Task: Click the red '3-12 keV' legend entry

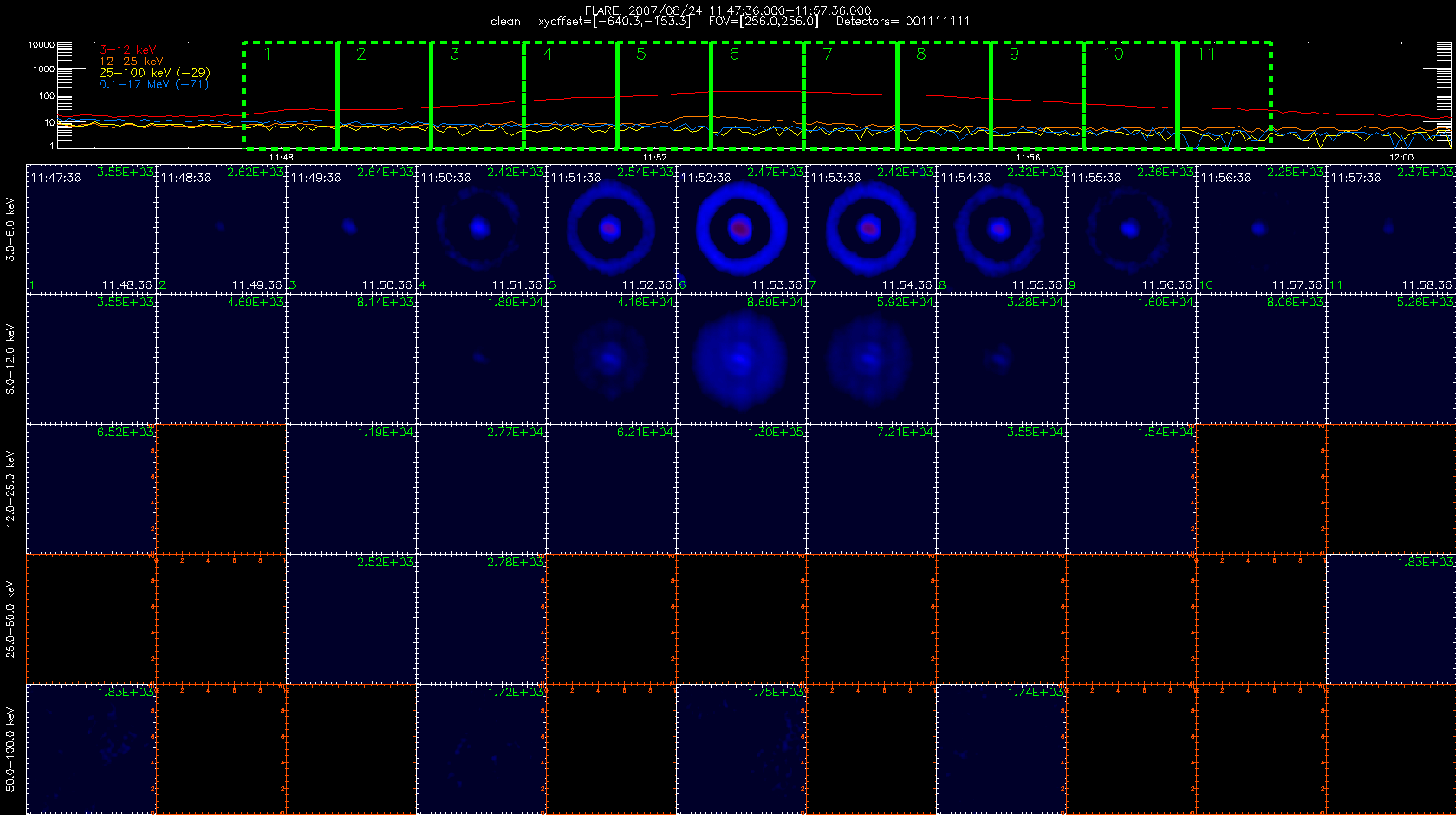Action: point(127,50)
